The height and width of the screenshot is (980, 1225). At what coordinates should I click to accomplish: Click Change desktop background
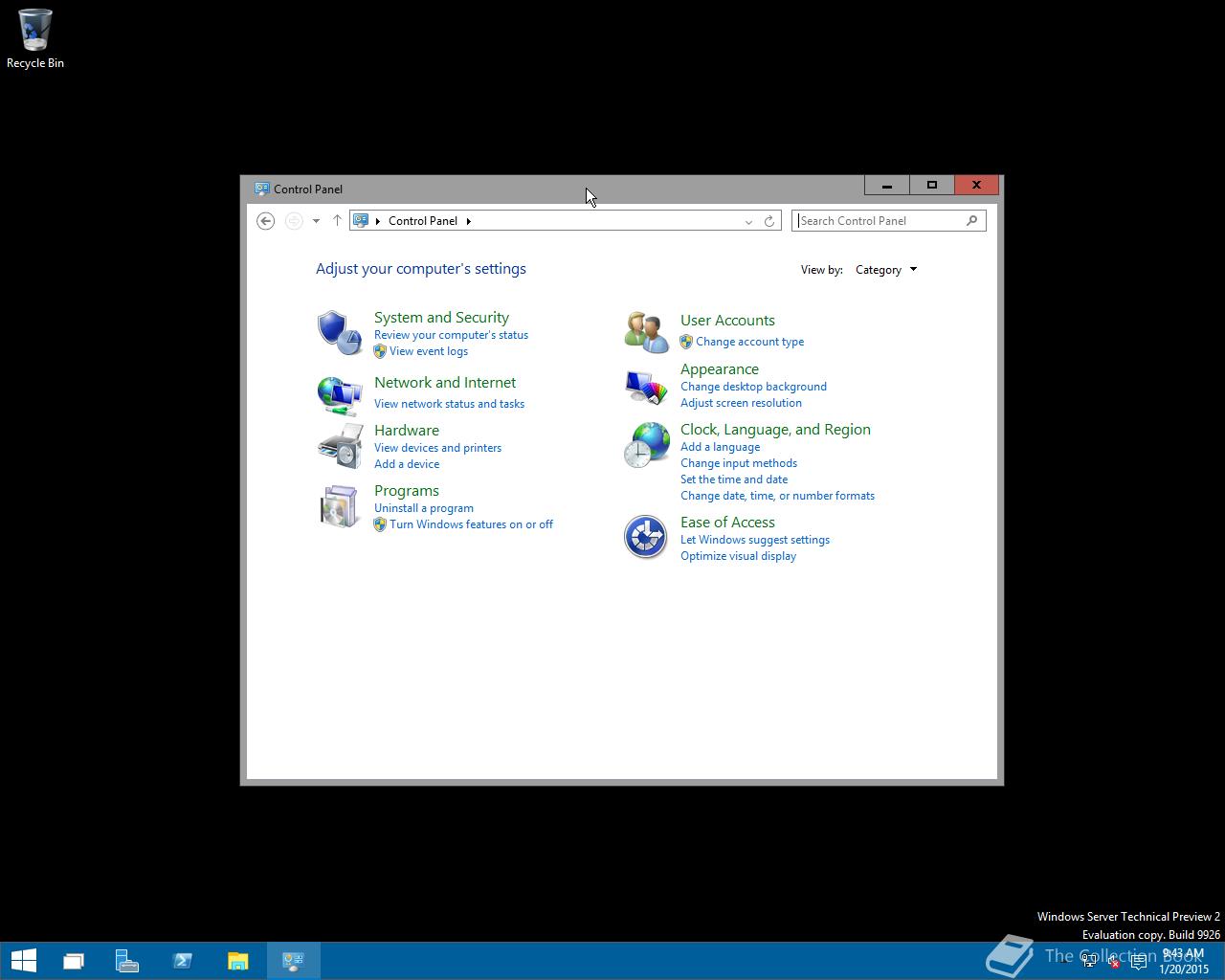[753, 387]
